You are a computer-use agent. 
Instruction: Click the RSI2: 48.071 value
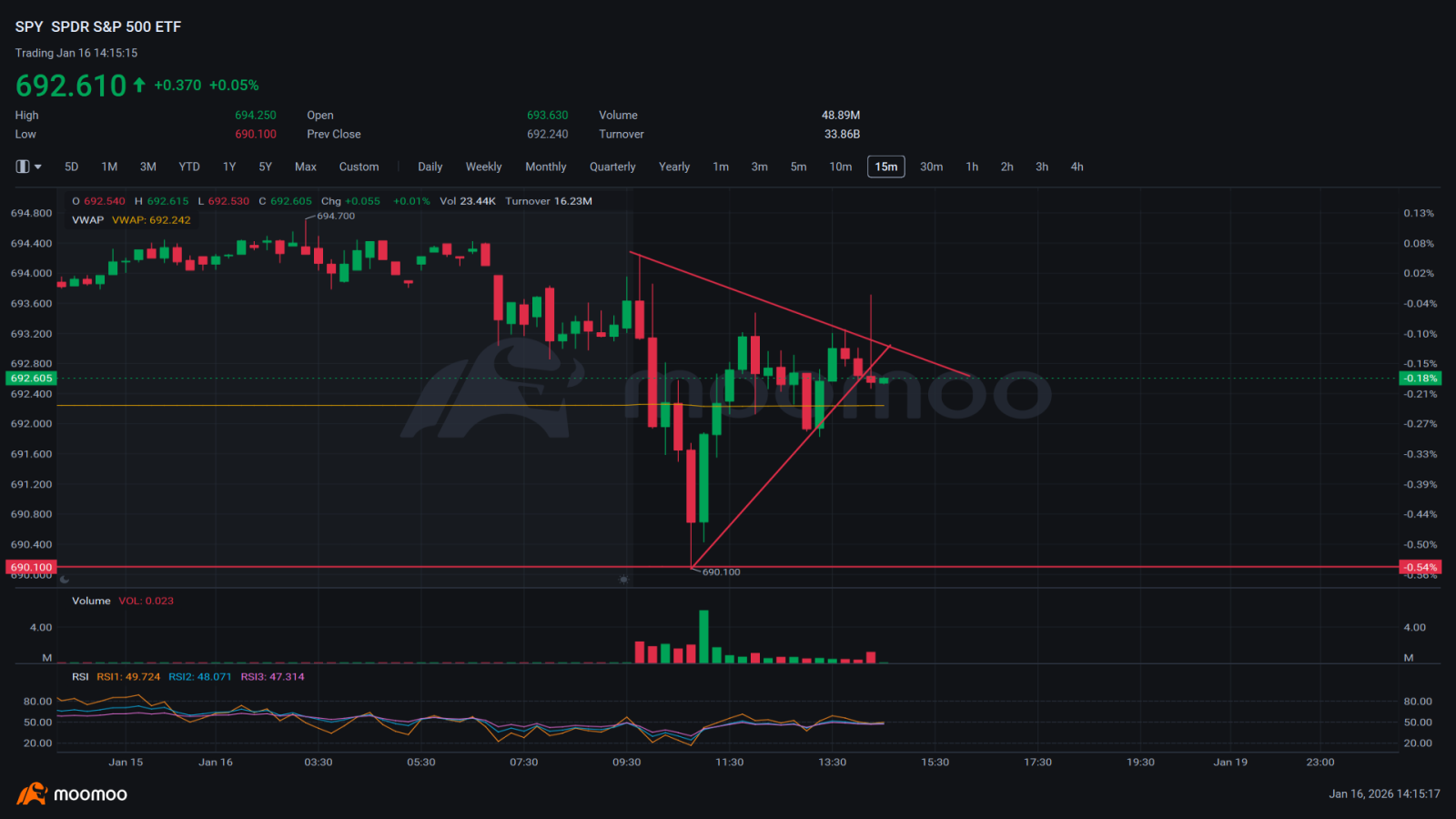tap(200, 677)
